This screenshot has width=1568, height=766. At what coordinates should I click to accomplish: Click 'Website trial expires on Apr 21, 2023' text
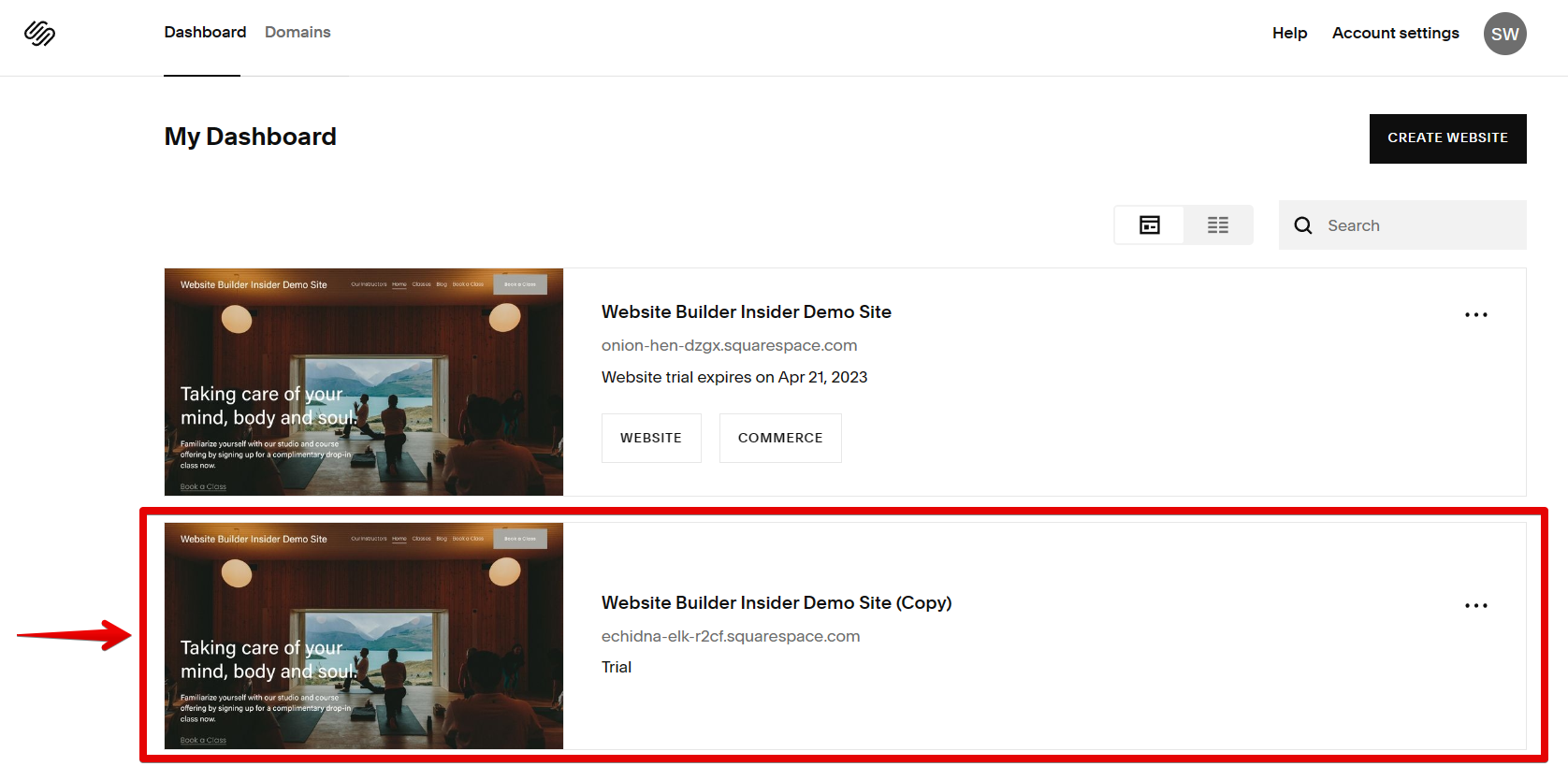coord(734,377)
